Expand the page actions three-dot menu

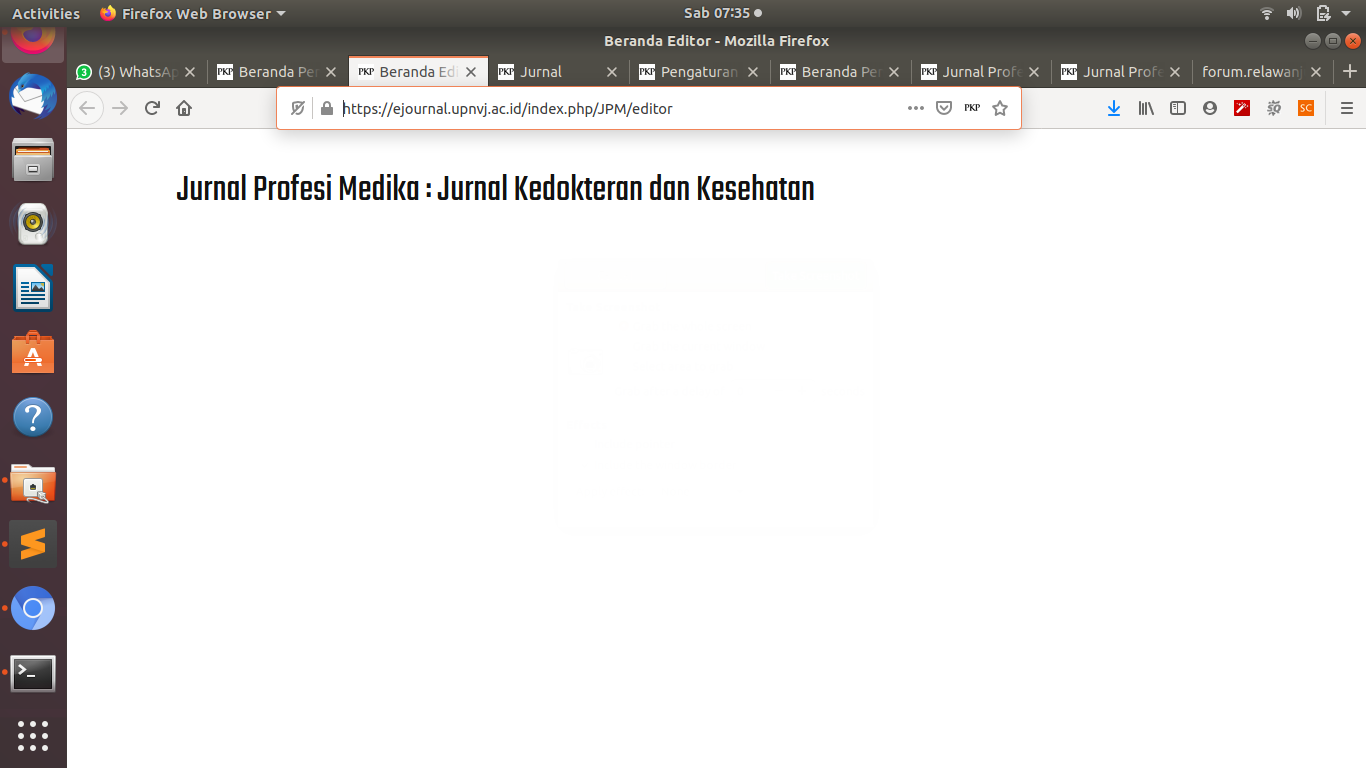click(915, 108)
